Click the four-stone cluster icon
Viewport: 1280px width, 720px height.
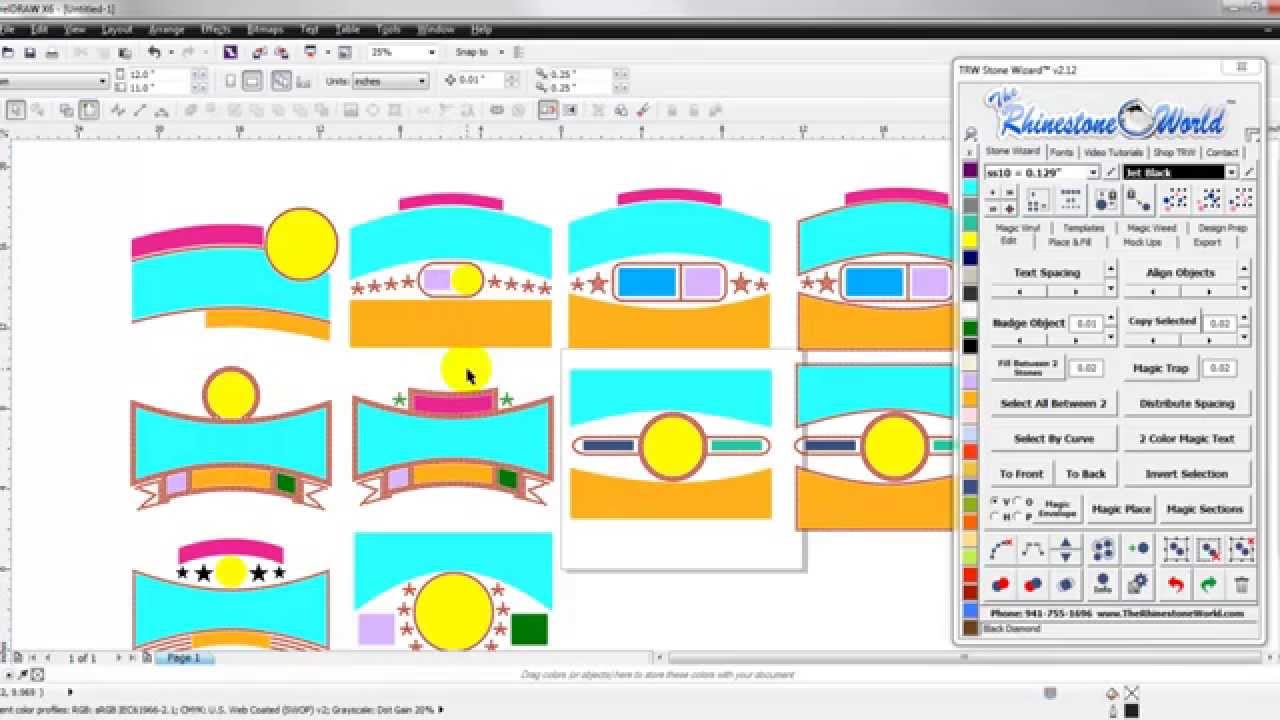click(x=1103, y=549)
